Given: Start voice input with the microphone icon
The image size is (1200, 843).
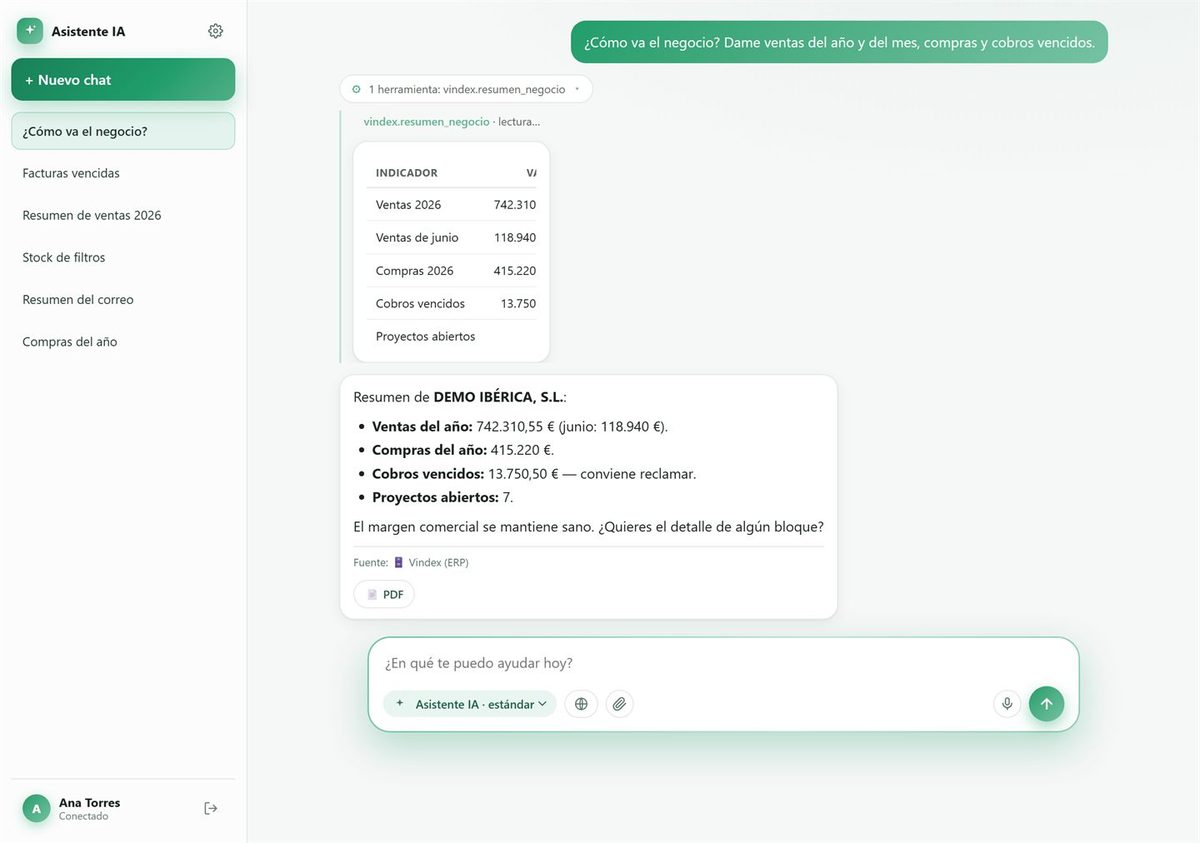Looking at the screenshot, I should click(1007, 704).
